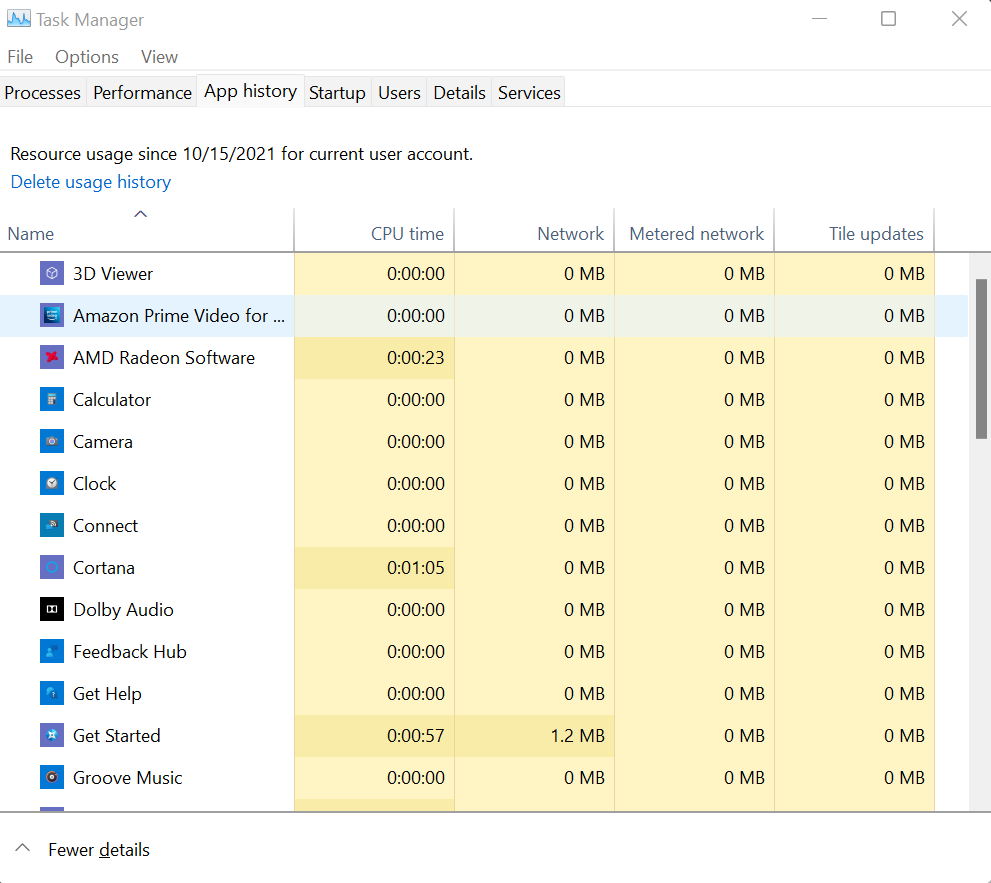The image size is (991, 883).
Task: Click the Delete usage history link
Action: click(91, 182)
